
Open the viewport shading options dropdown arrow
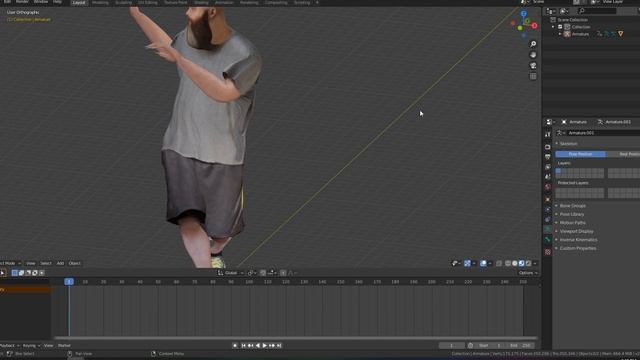tap(535, 264)
